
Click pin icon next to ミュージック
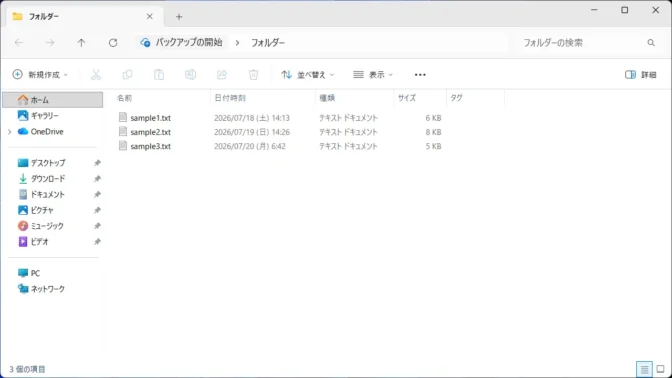pos(97,226)
